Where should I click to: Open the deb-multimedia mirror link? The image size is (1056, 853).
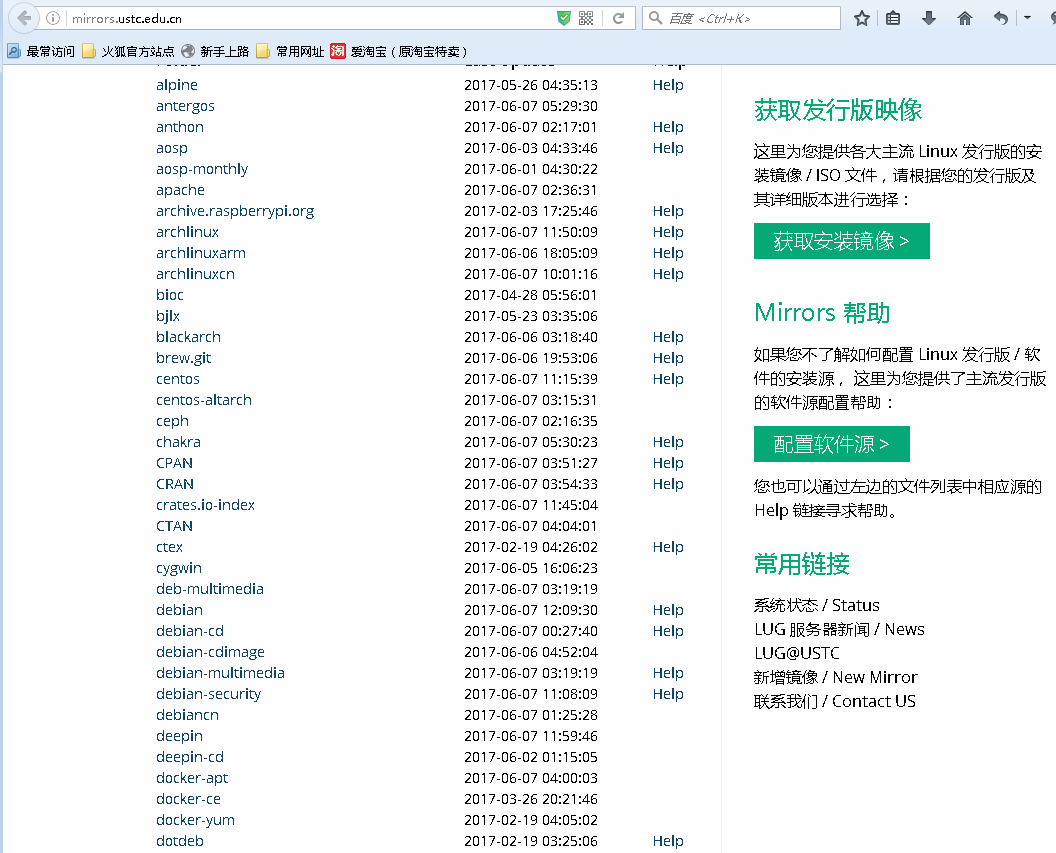(209, 589)
